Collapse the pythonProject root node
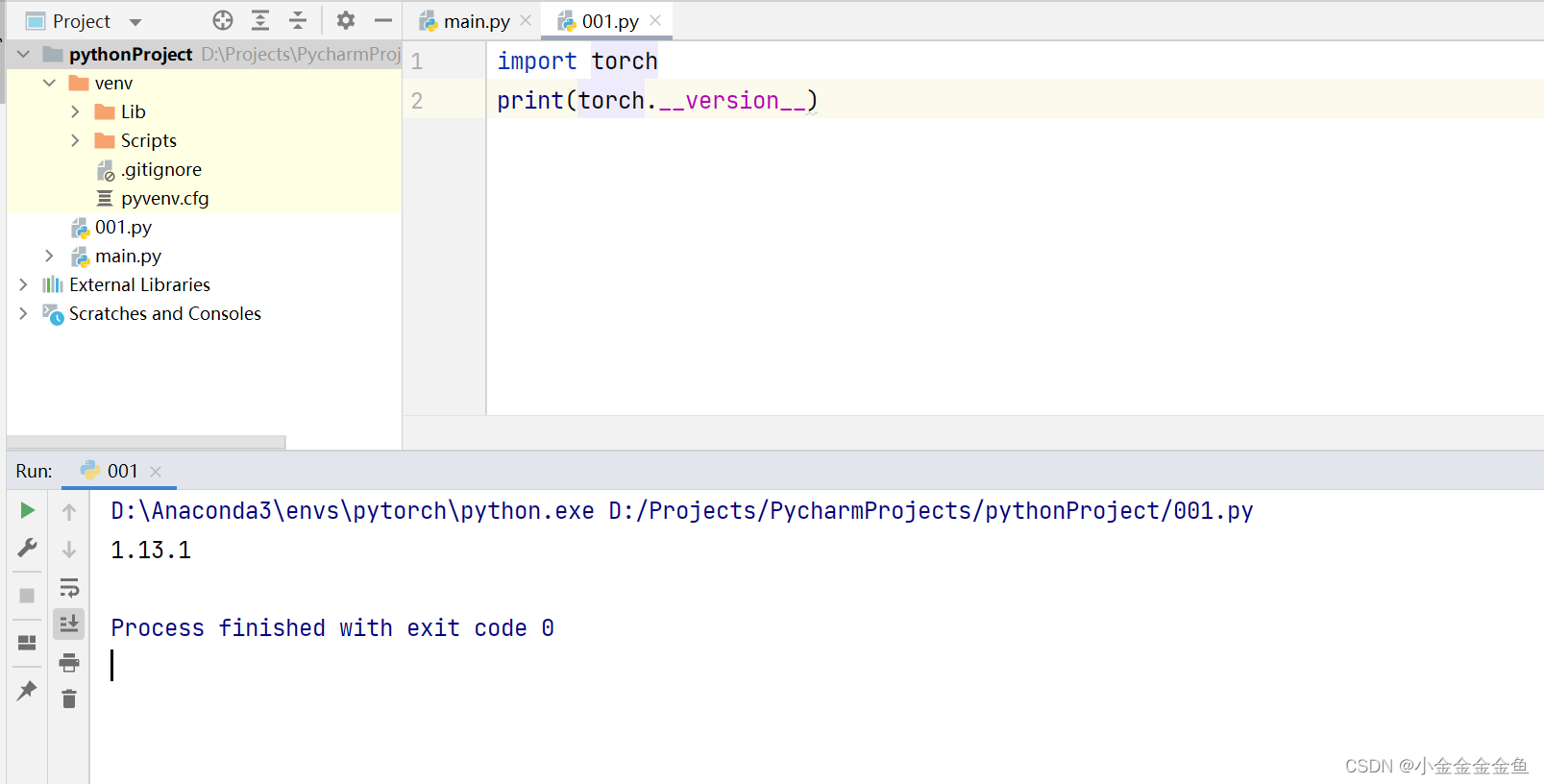Screen dimensions: 1544x784 24,55
